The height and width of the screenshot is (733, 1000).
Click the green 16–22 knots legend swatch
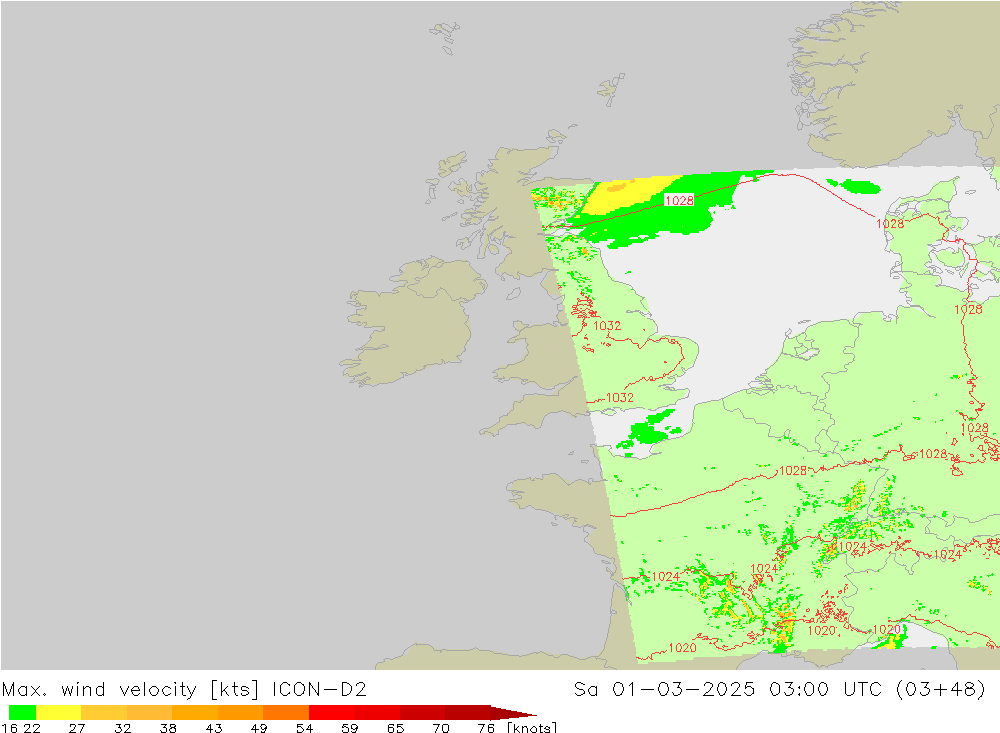[x=22, y=713]
